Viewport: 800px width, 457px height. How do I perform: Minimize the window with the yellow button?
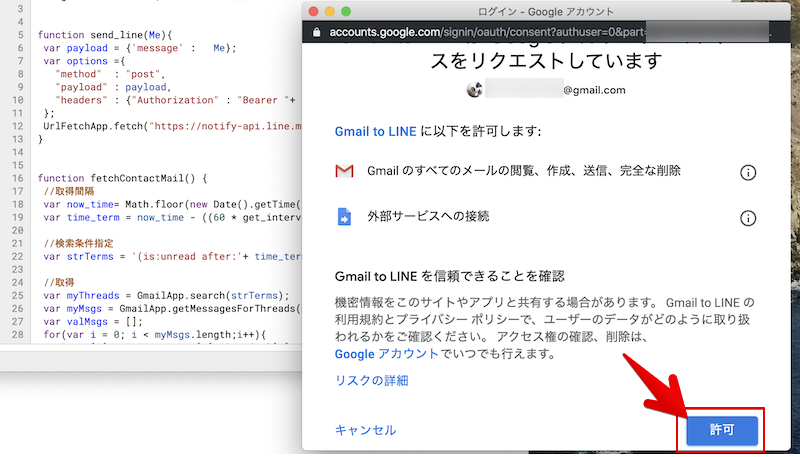tap(329, 10)
